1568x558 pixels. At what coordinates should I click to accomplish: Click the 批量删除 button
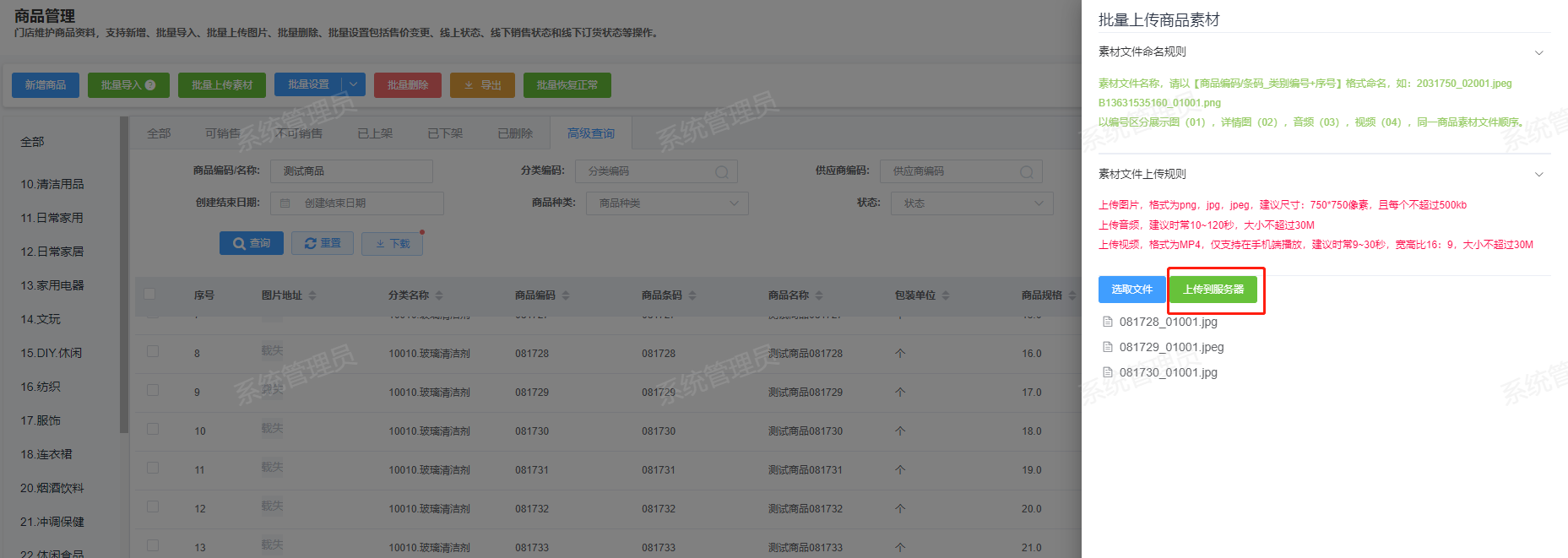[x=408, y=85]
